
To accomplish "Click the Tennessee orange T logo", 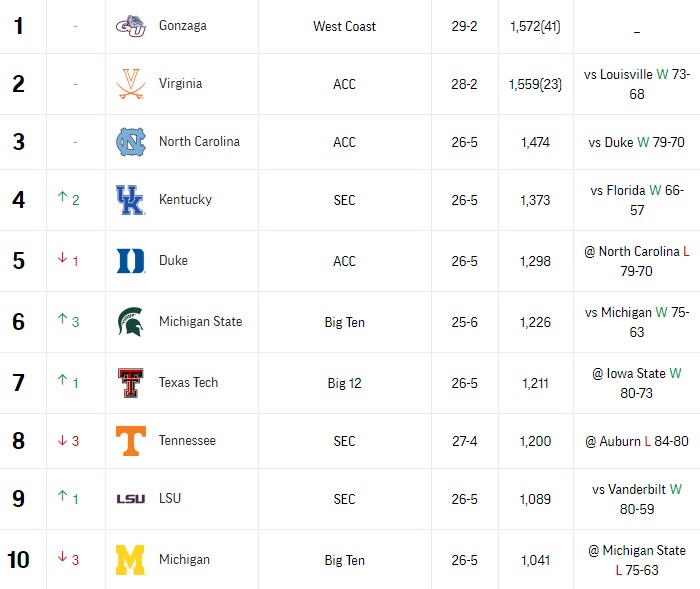I will pos(131,441).
